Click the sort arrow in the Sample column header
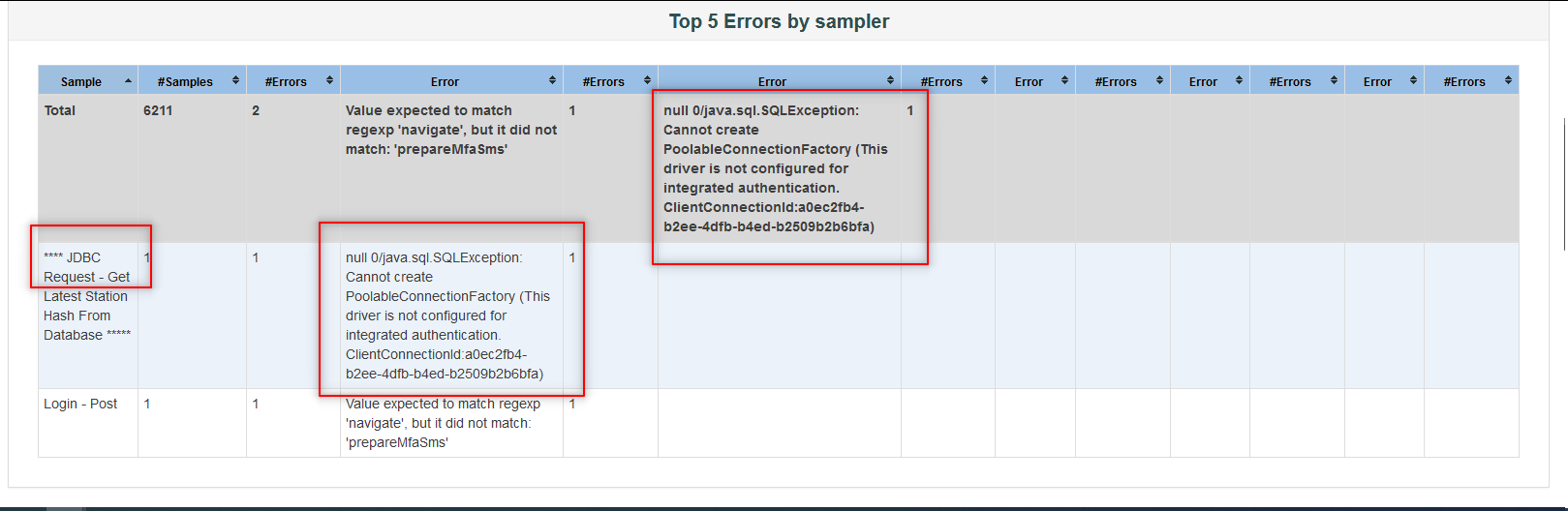Screen dimensions: 1568x511 128,81
